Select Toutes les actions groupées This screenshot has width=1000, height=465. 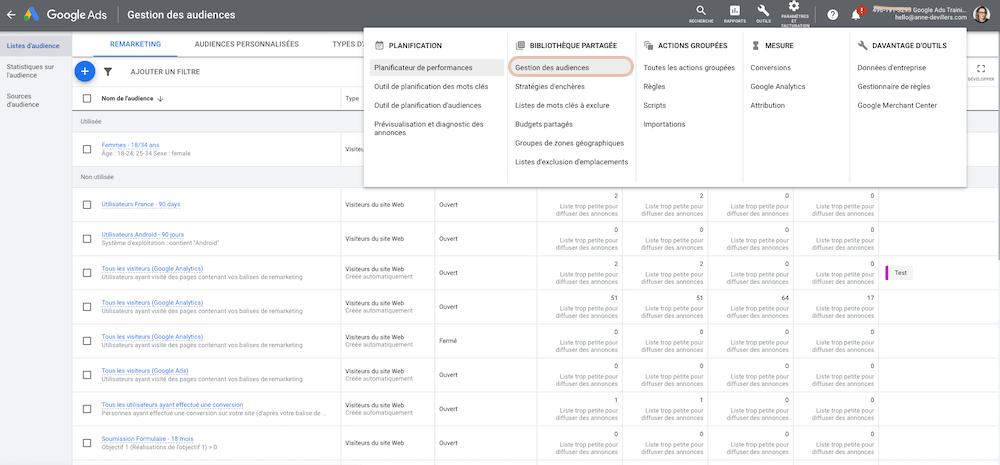(x=689, y=68)
